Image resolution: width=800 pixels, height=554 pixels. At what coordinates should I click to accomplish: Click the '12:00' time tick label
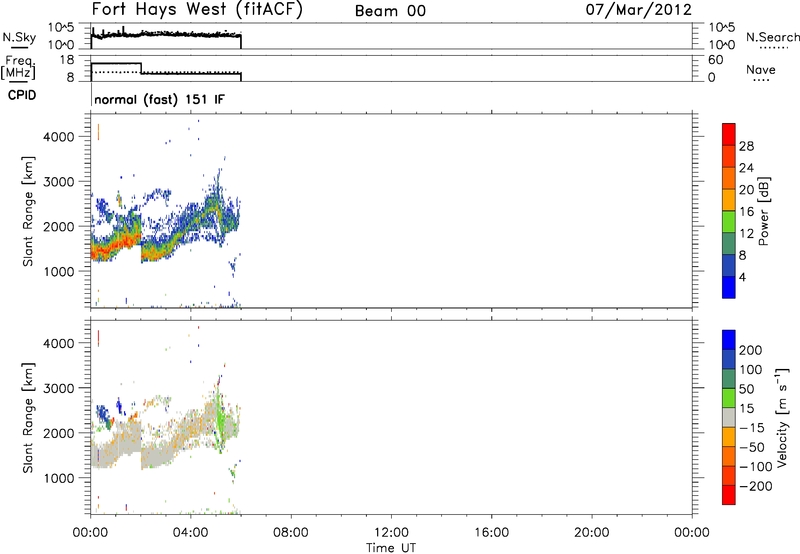click(x=391, y=533)
